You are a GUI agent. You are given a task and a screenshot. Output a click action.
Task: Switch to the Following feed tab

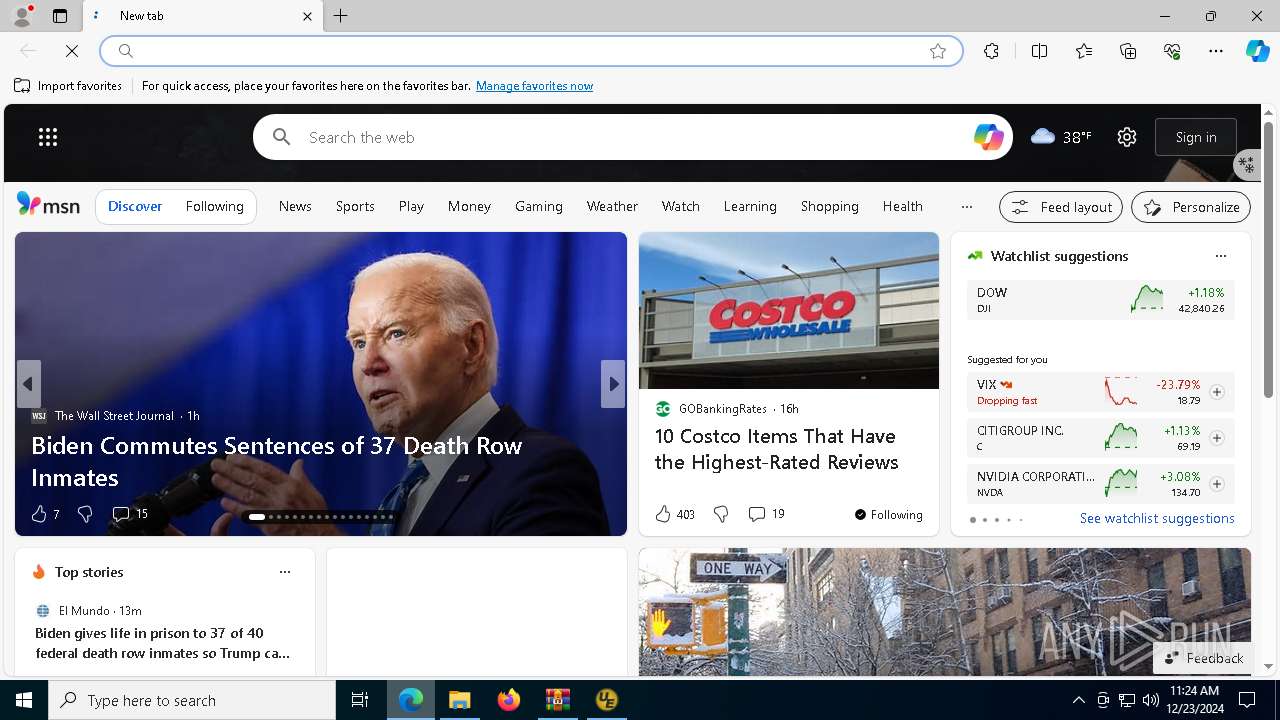click(x=215, y=207)
